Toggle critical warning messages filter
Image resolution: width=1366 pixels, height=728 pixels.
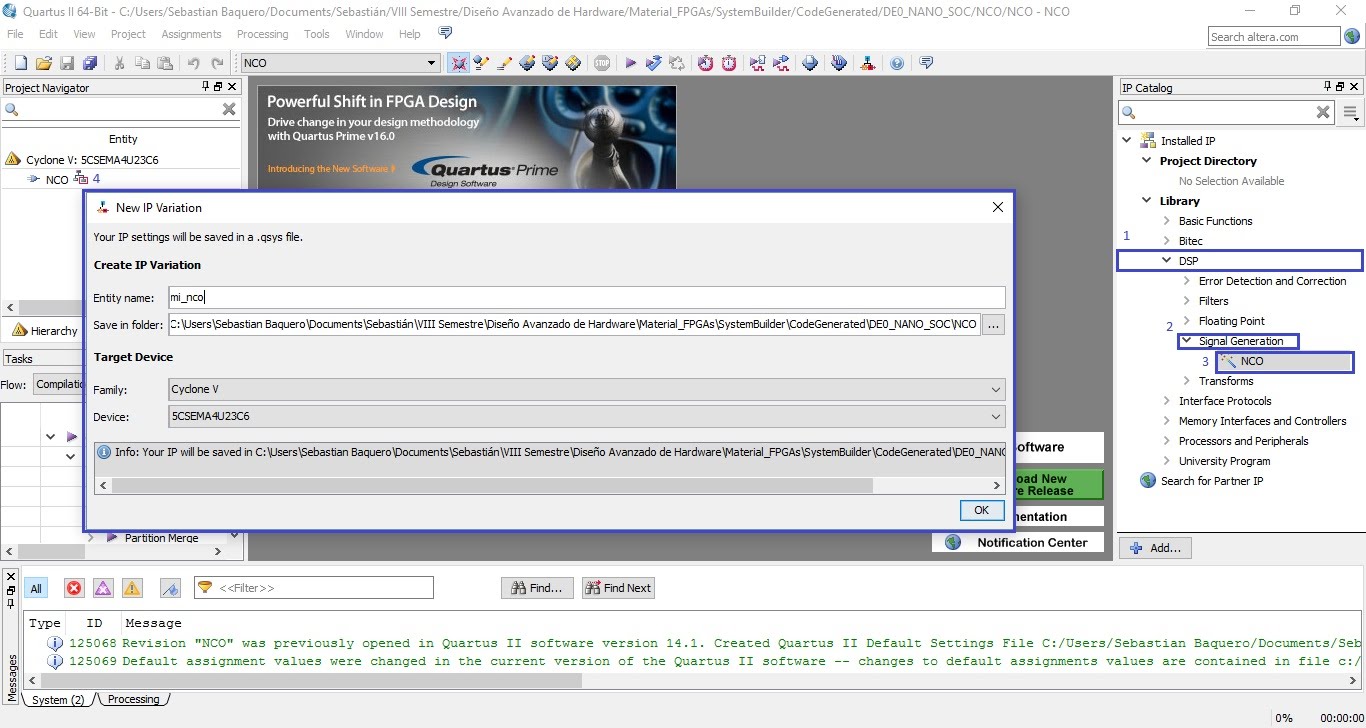pyautogui.click(x=103, y=588)
